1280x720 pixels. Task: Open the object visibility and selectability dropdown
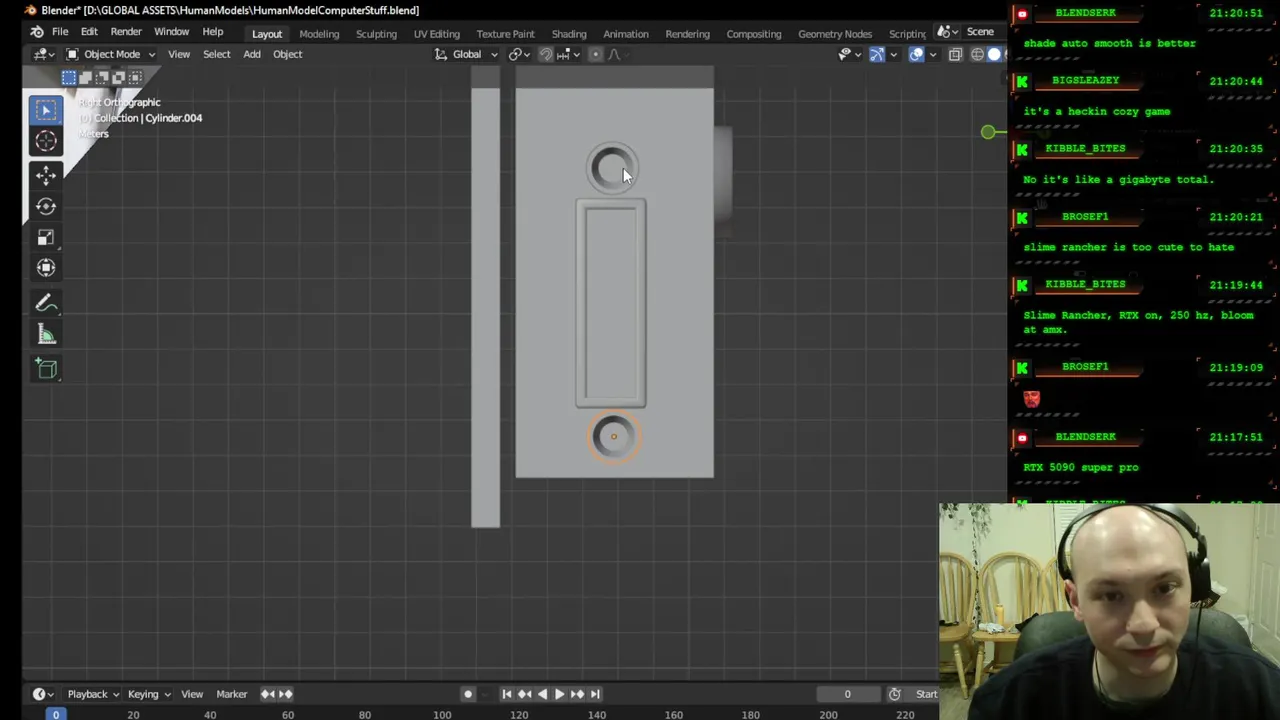click(x=848, y=54)
